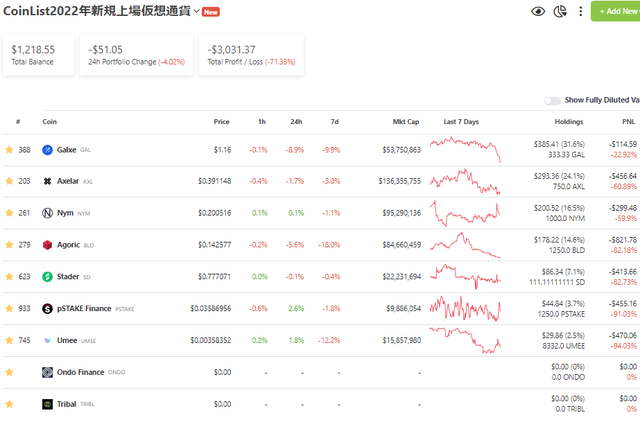Open the Nym coin page link
Viewport: 640px width, 422px height.
(x=65, y=213)
